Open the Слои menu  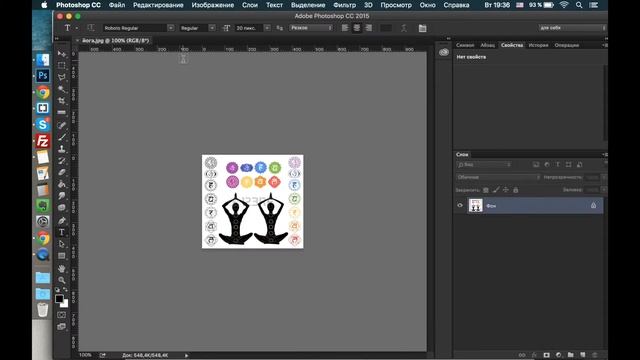click(249, 5)
